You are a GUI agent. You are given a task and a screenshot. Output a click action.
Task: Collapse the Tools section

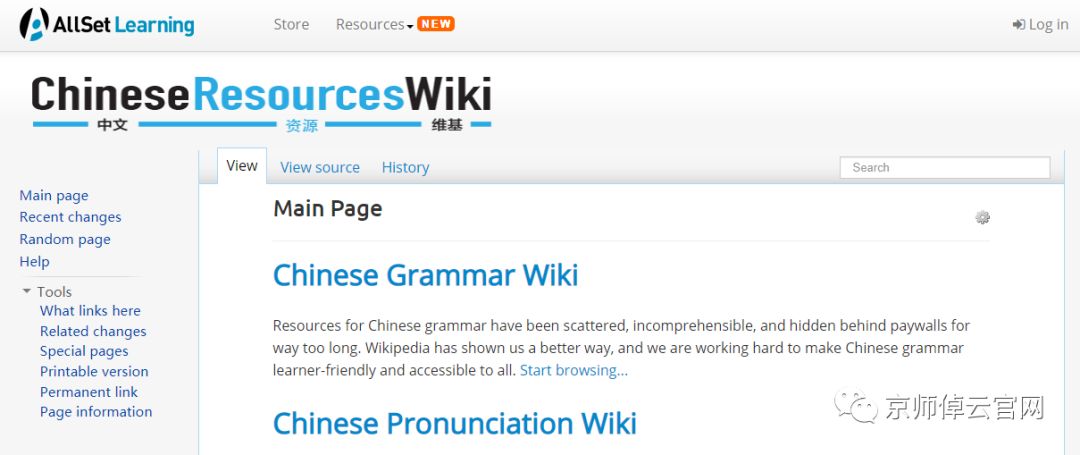point(47,292)
